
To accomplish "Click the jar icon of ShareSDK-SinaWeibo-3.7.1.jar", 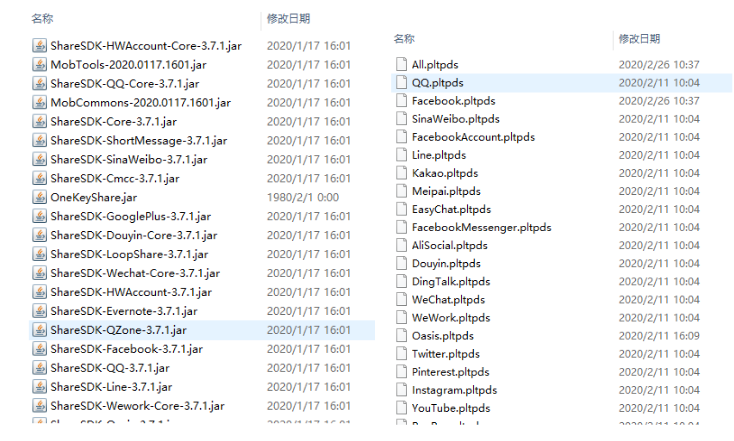I will [40, 159].
